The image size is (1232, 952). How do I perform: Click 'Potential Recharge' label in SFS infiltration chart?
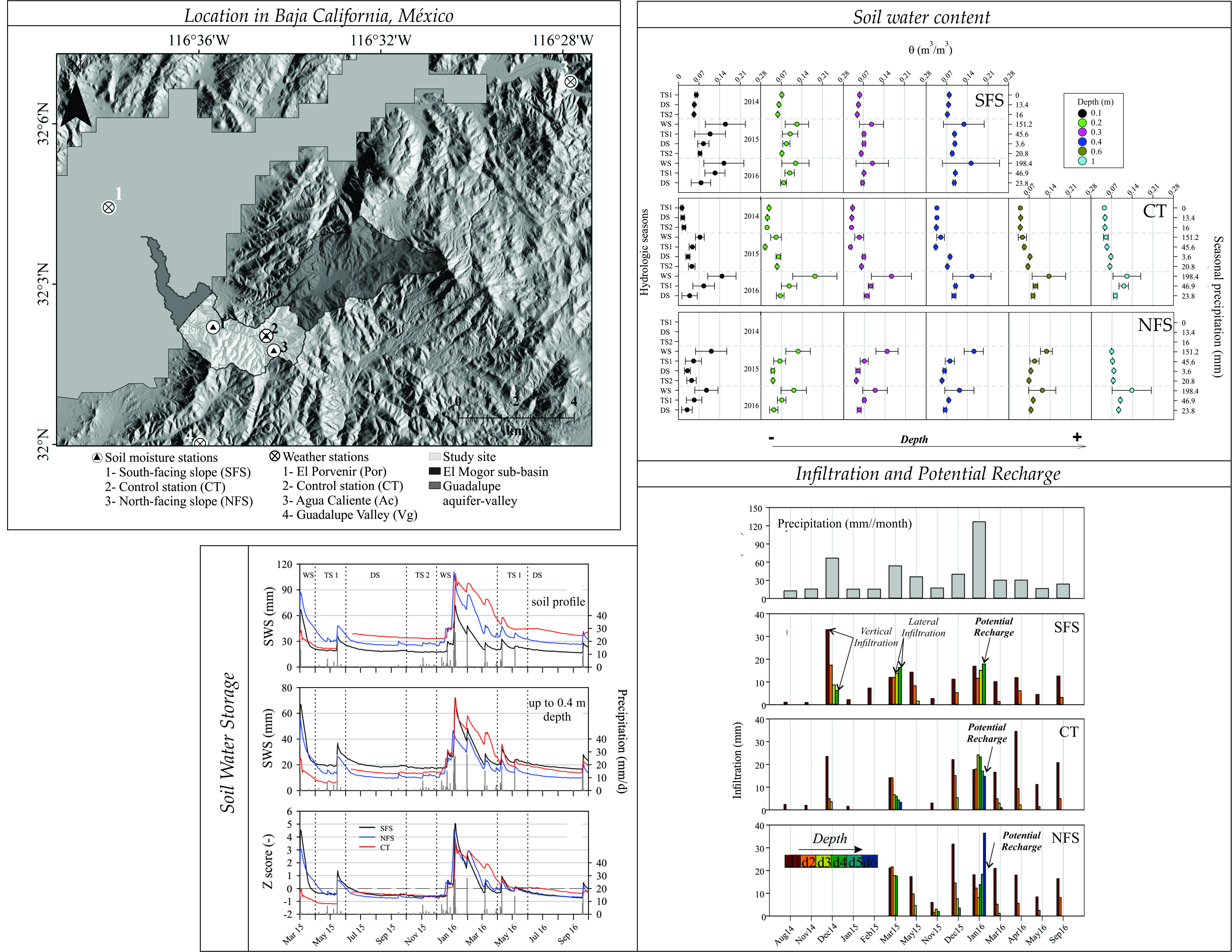[x=994, y=627]
